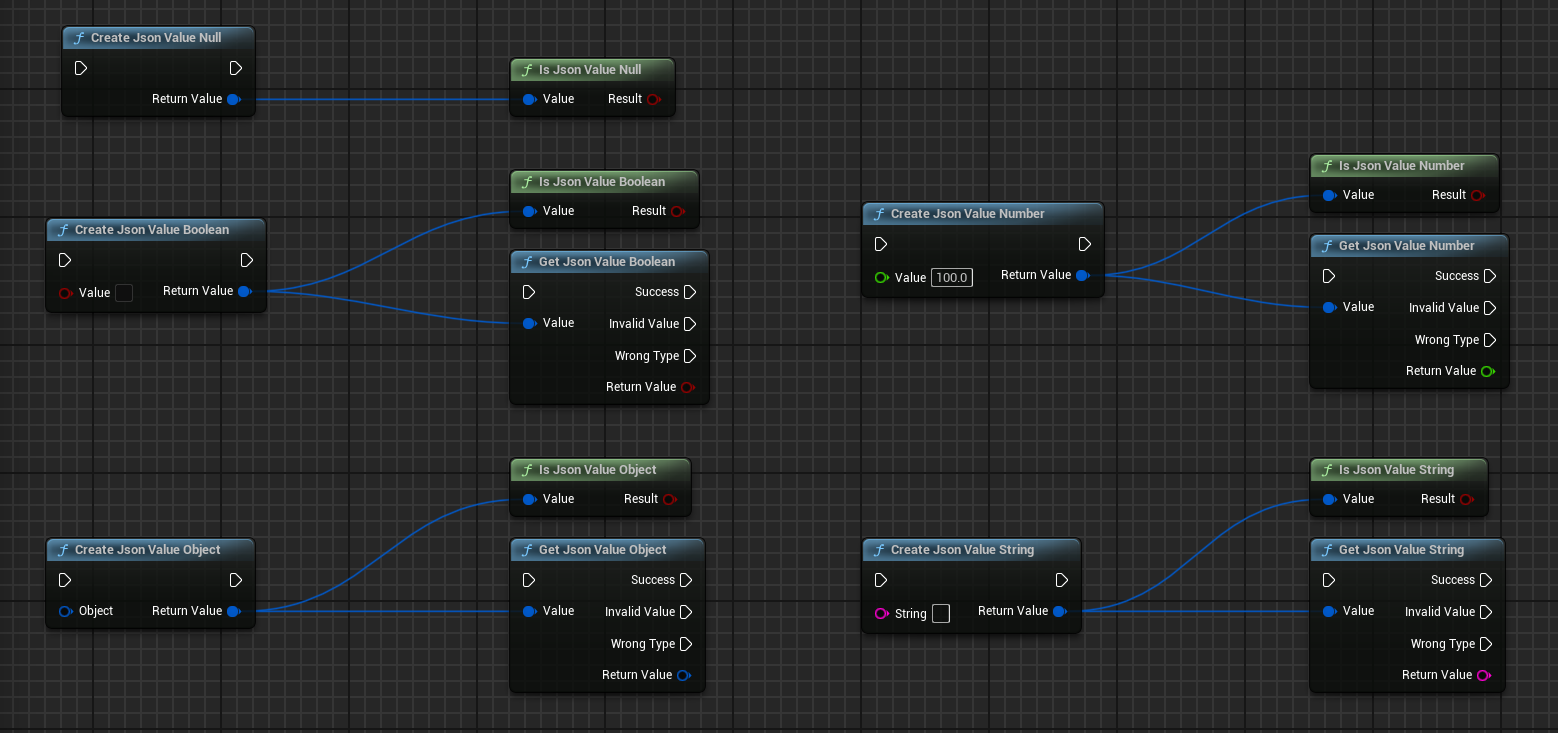Click exec output pin of Create Json Value Number

click(x=1085, y=244)
